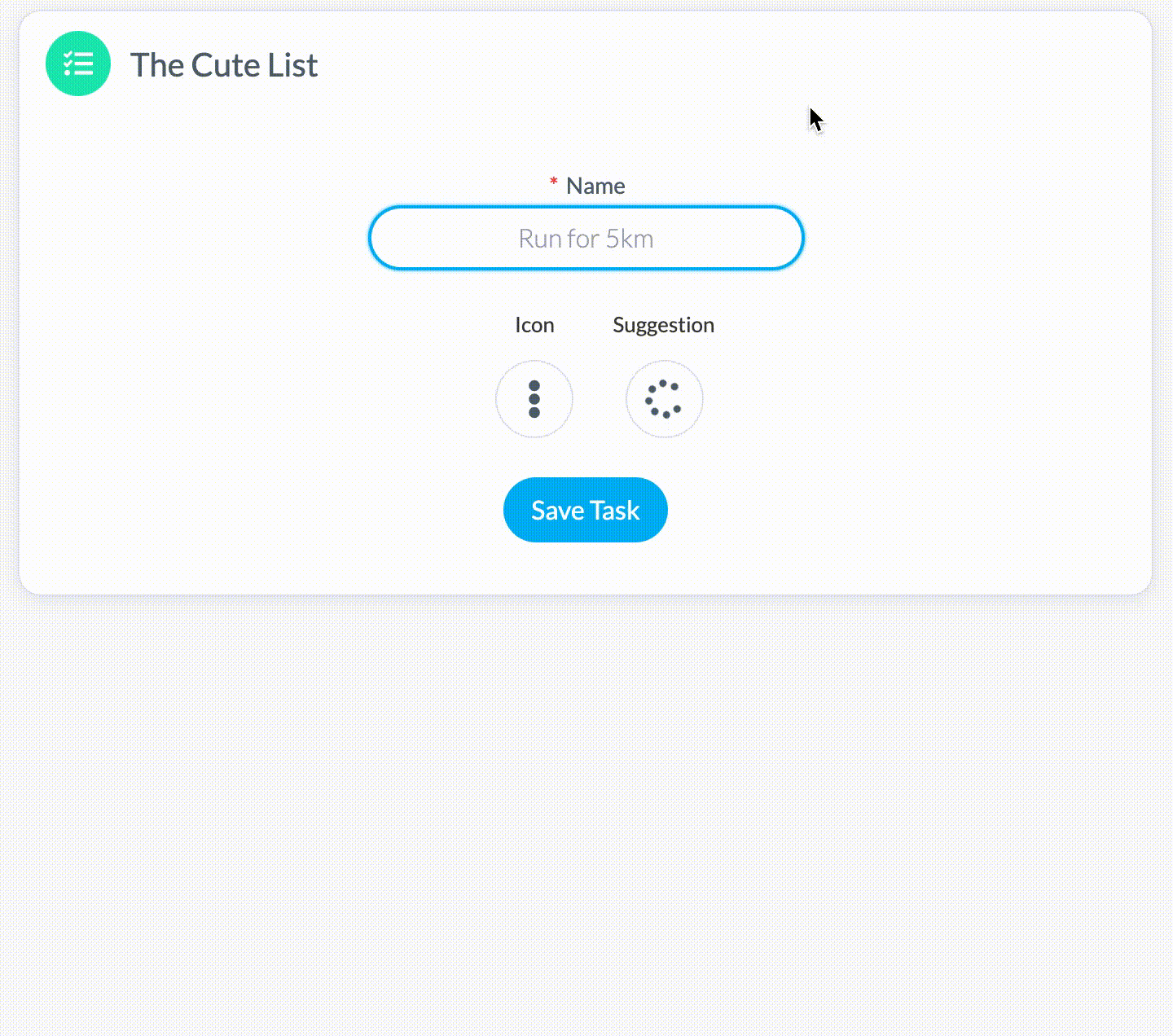This screenshot has height=1036, width=1173.
Task: Expand the icon options menu
Action: click(534, 399)
